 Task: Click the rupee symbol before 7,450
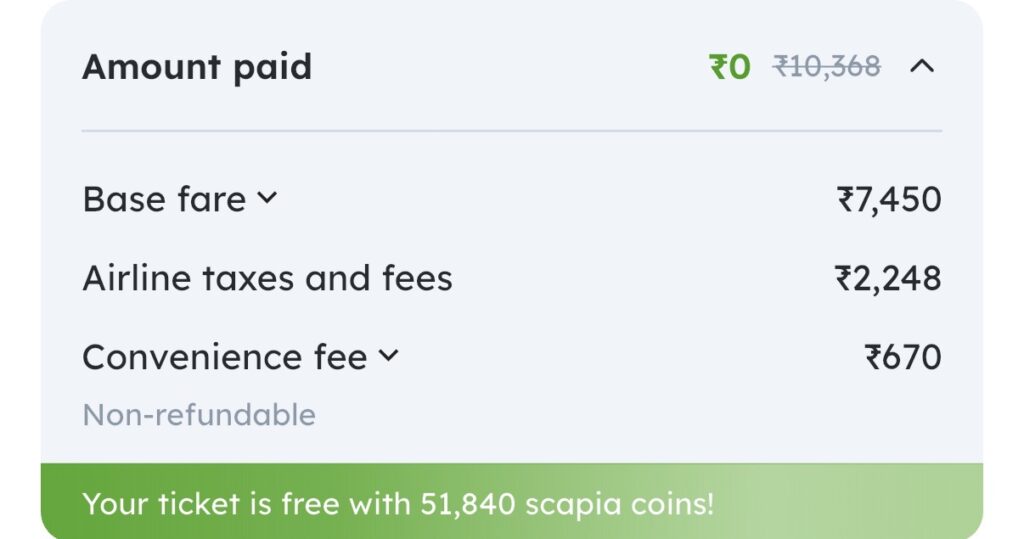point(846,199)
